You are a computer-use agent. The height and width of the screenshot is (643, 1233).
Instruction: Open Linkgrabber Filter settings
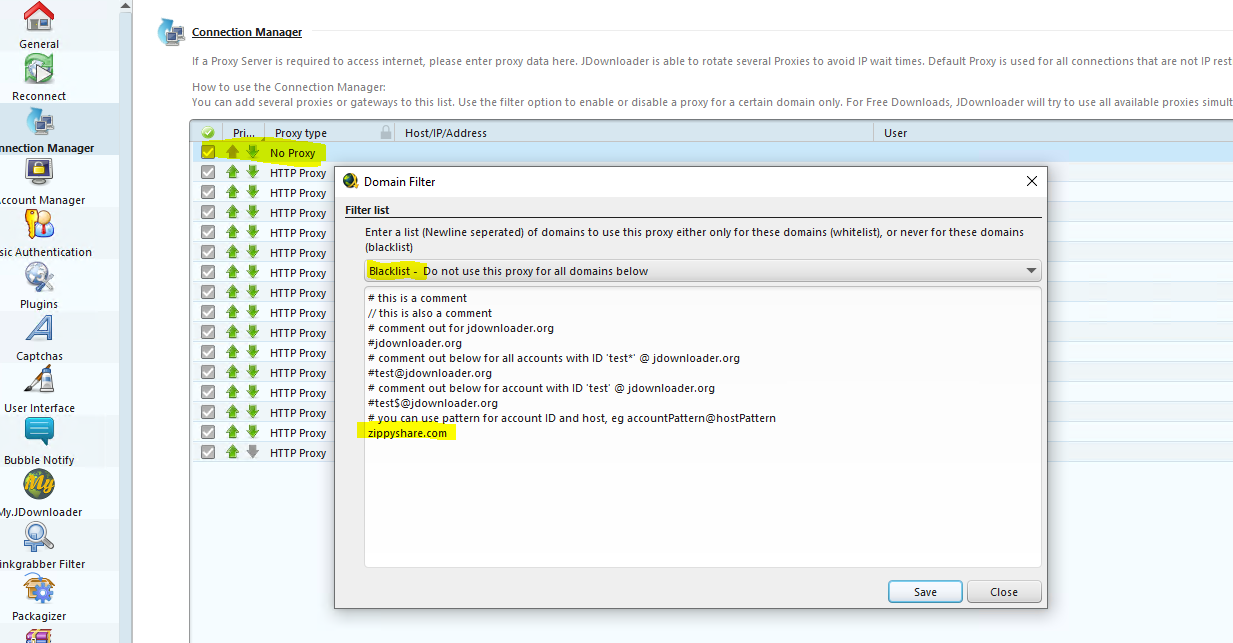(39, 546)
